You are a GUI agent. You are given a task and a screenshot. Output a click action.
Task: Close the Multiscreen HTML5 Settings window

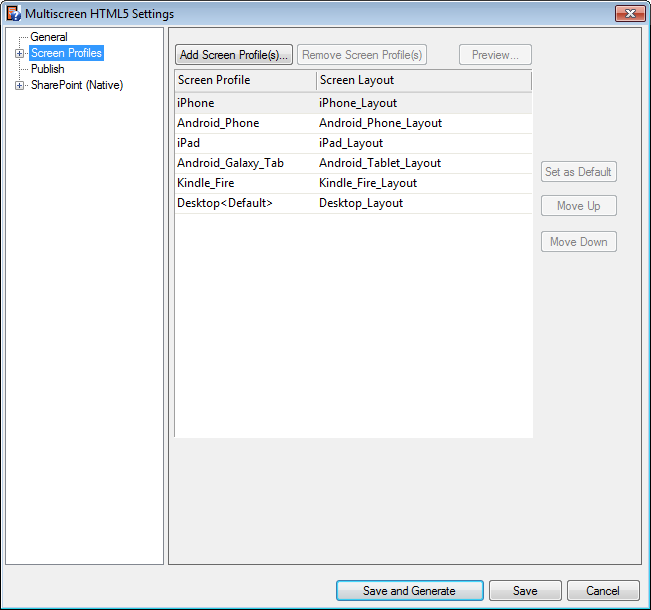click(x=627, y=14)
